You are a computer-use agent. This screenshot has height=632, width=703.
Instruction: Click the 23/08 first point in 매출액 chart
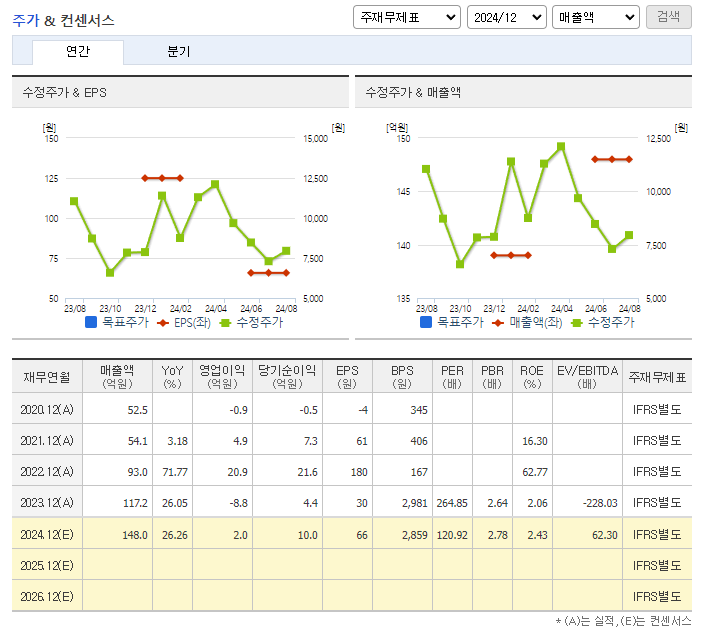pos(426,169)
